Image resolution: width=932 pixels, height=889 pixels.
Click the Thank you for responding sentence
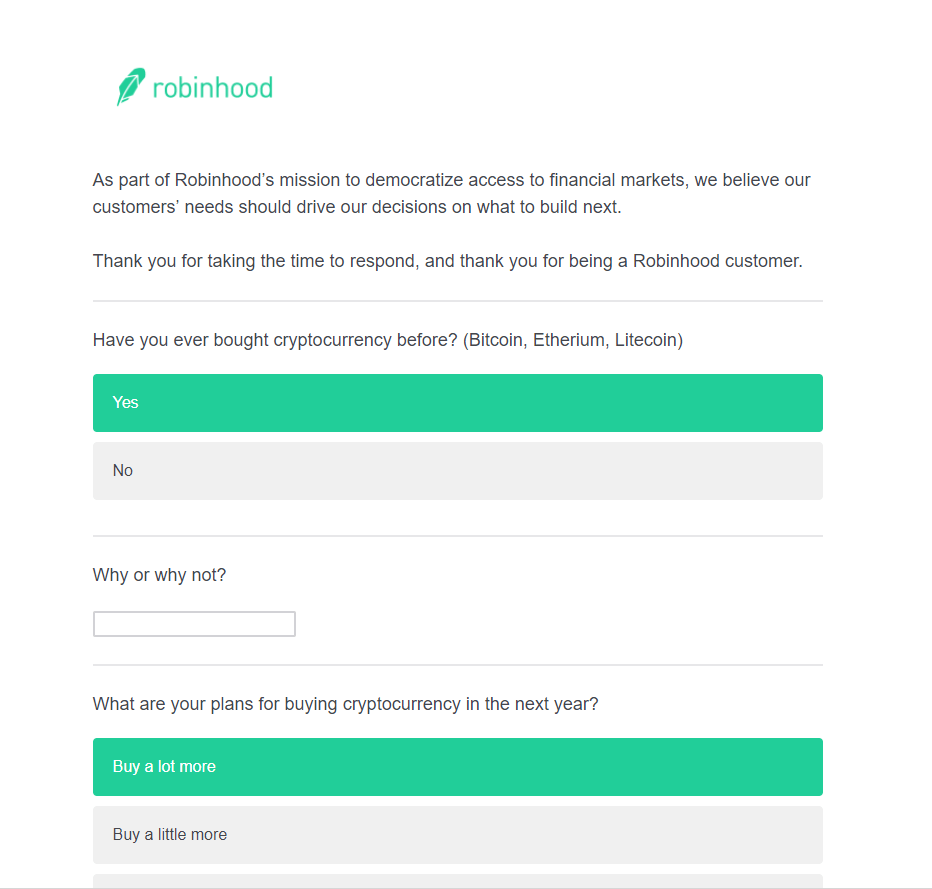click(447, 261)
